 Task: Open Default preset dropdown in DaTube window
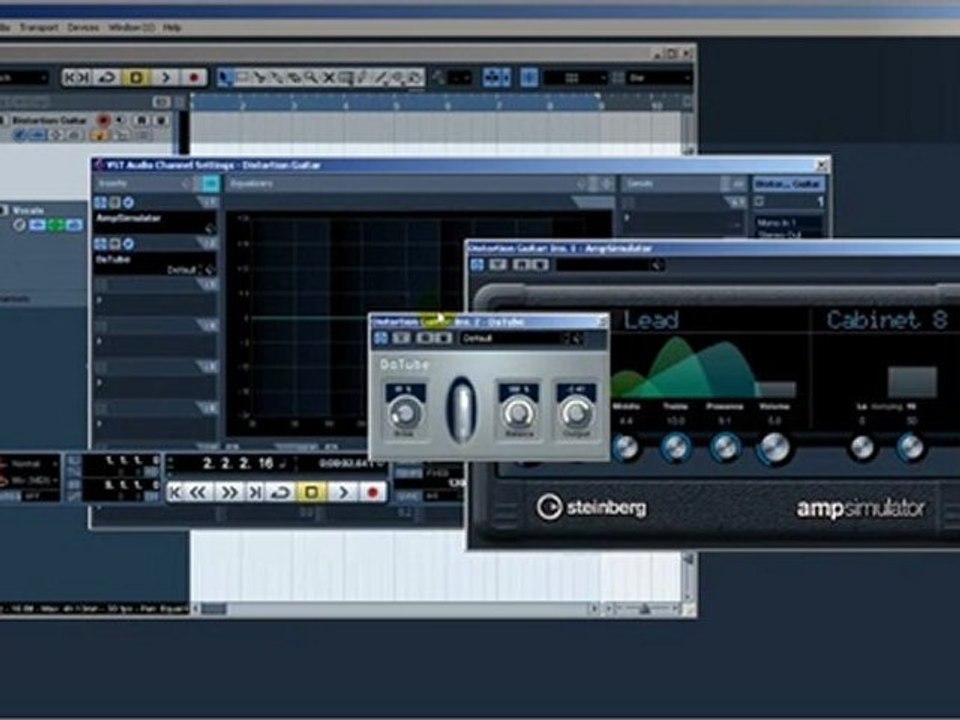522,338
